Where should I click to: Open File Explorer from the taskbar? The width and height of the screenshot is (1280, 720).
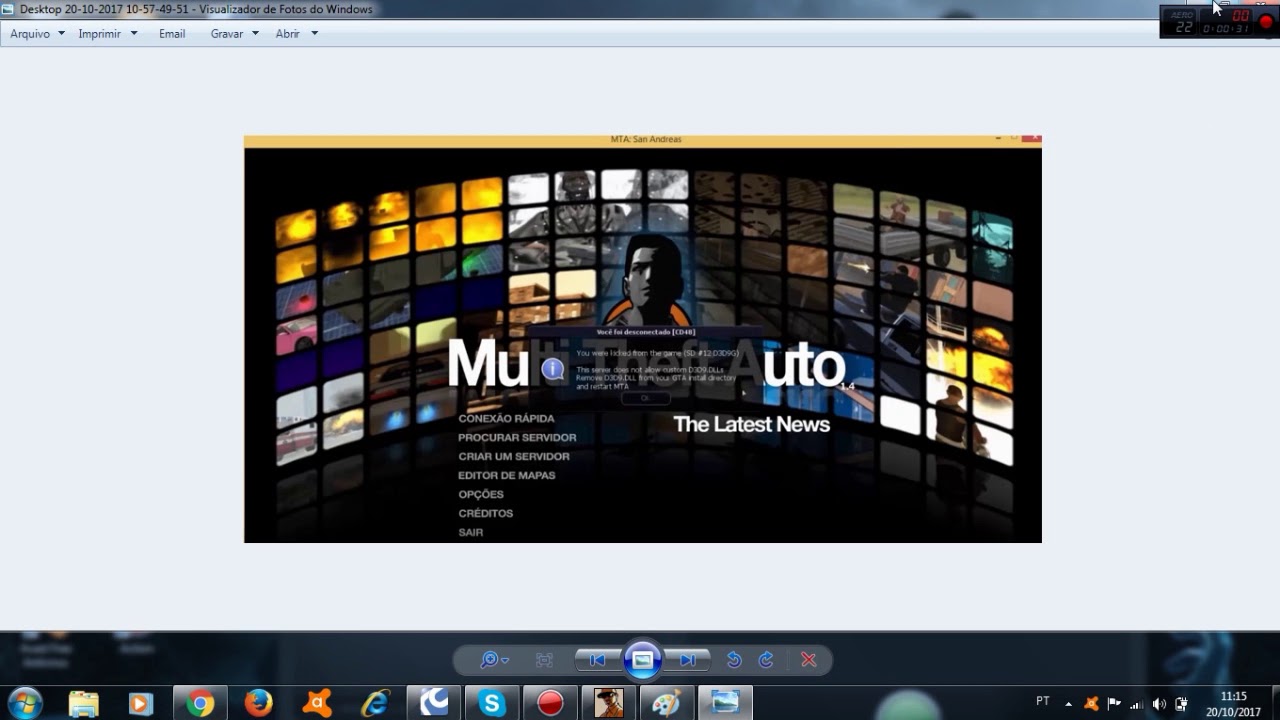(x=84, y=704)
